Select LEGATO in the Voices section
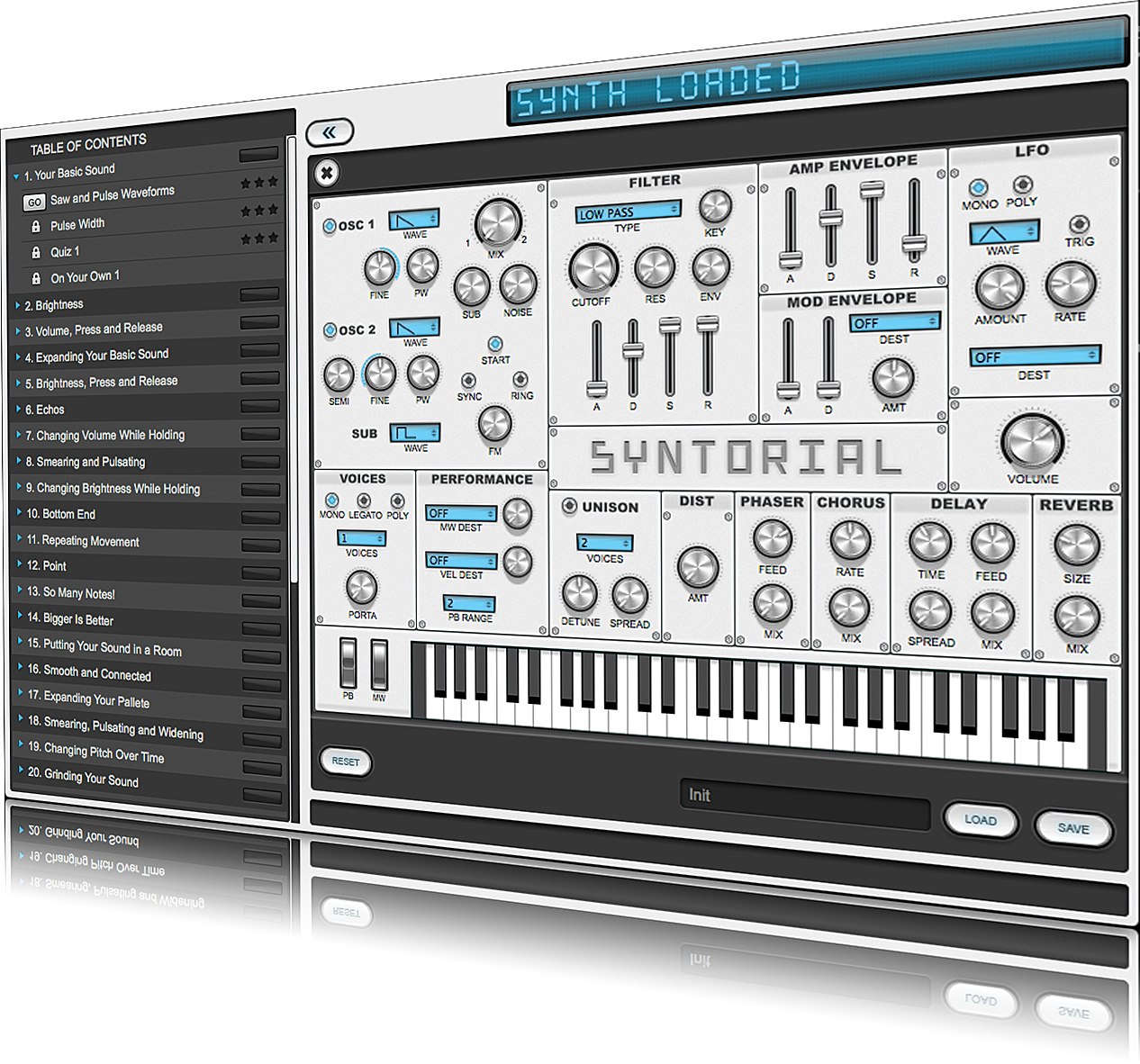This screenshot has width=1140, height=1064. pyautogui.click(x=364, y=500)
